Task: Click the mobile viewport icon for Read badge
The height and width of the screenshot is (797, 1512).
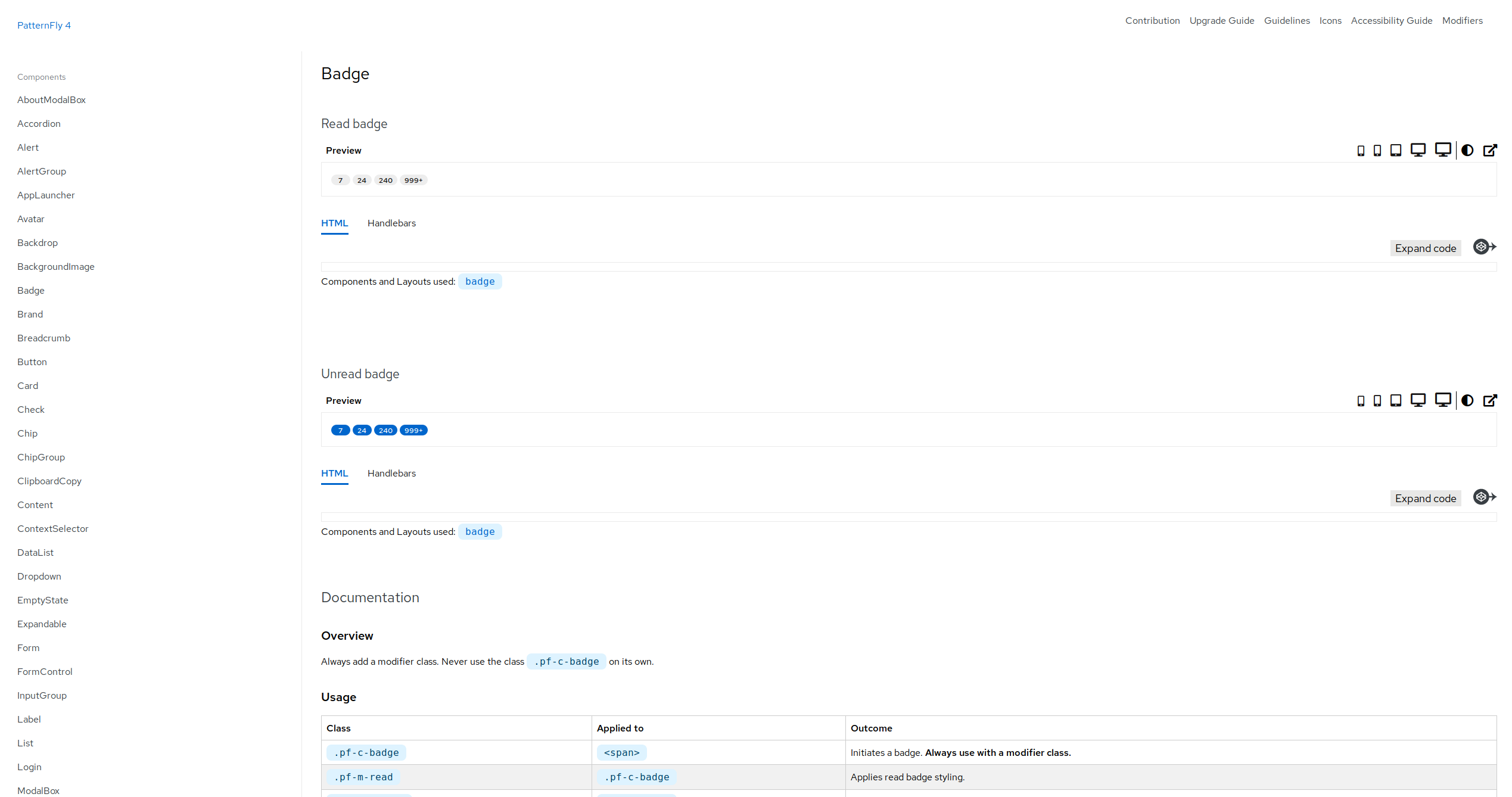Action: point(1361,150)
